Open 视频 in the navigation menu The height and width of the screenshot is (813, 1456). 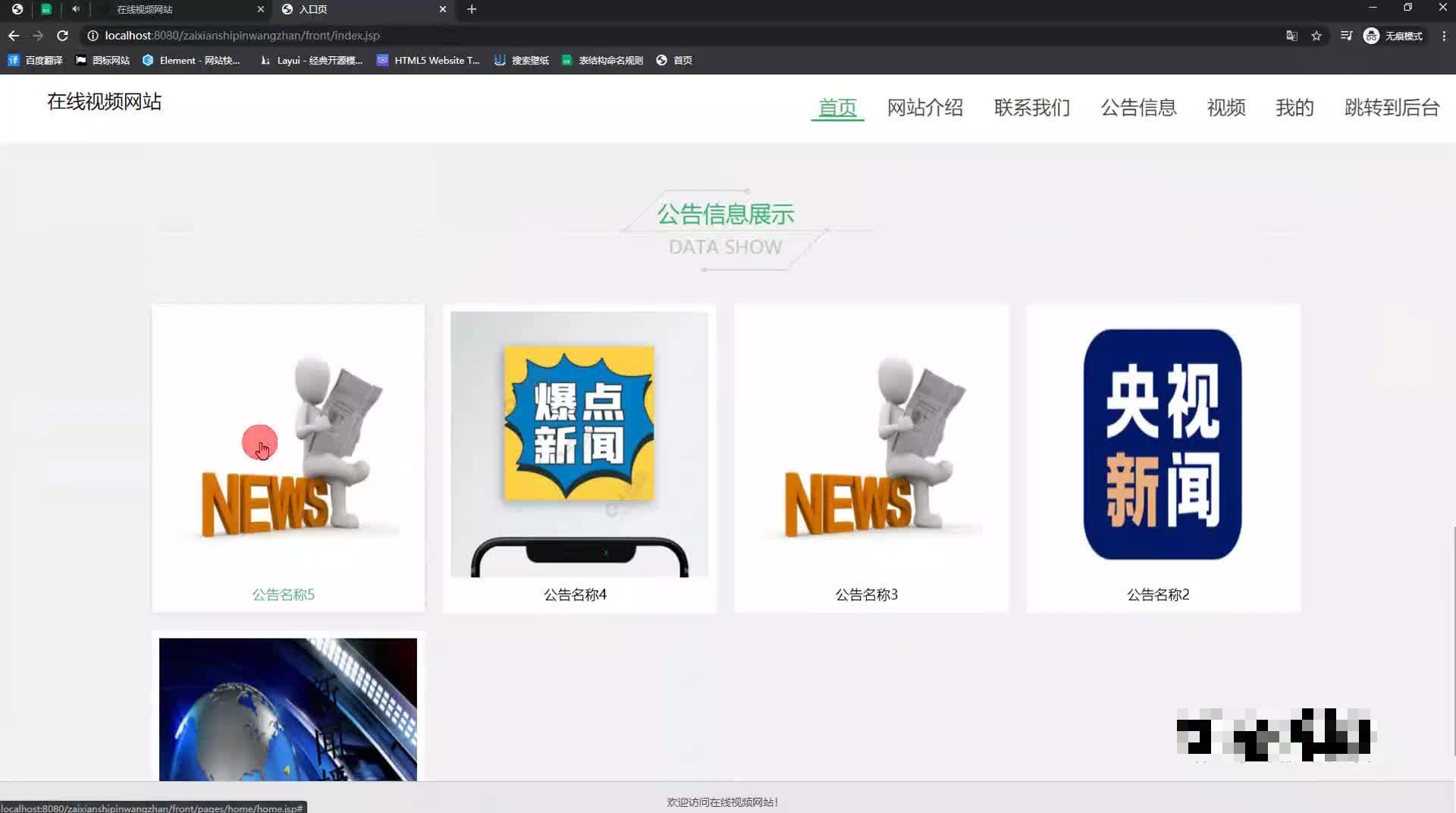[x=1226, y=108]
